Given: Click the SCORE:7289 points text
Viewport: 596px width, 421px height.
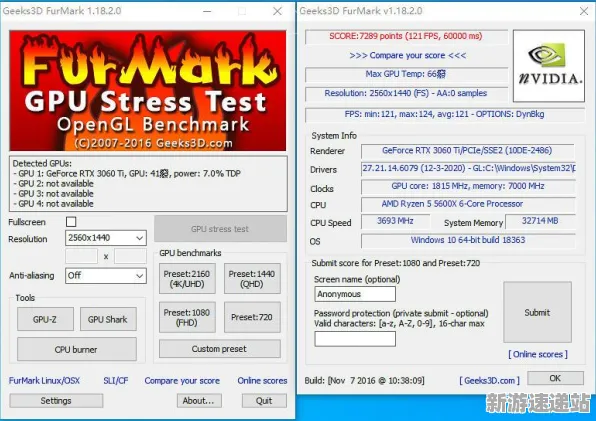Looking at the screenshot, I should (406, 36).
